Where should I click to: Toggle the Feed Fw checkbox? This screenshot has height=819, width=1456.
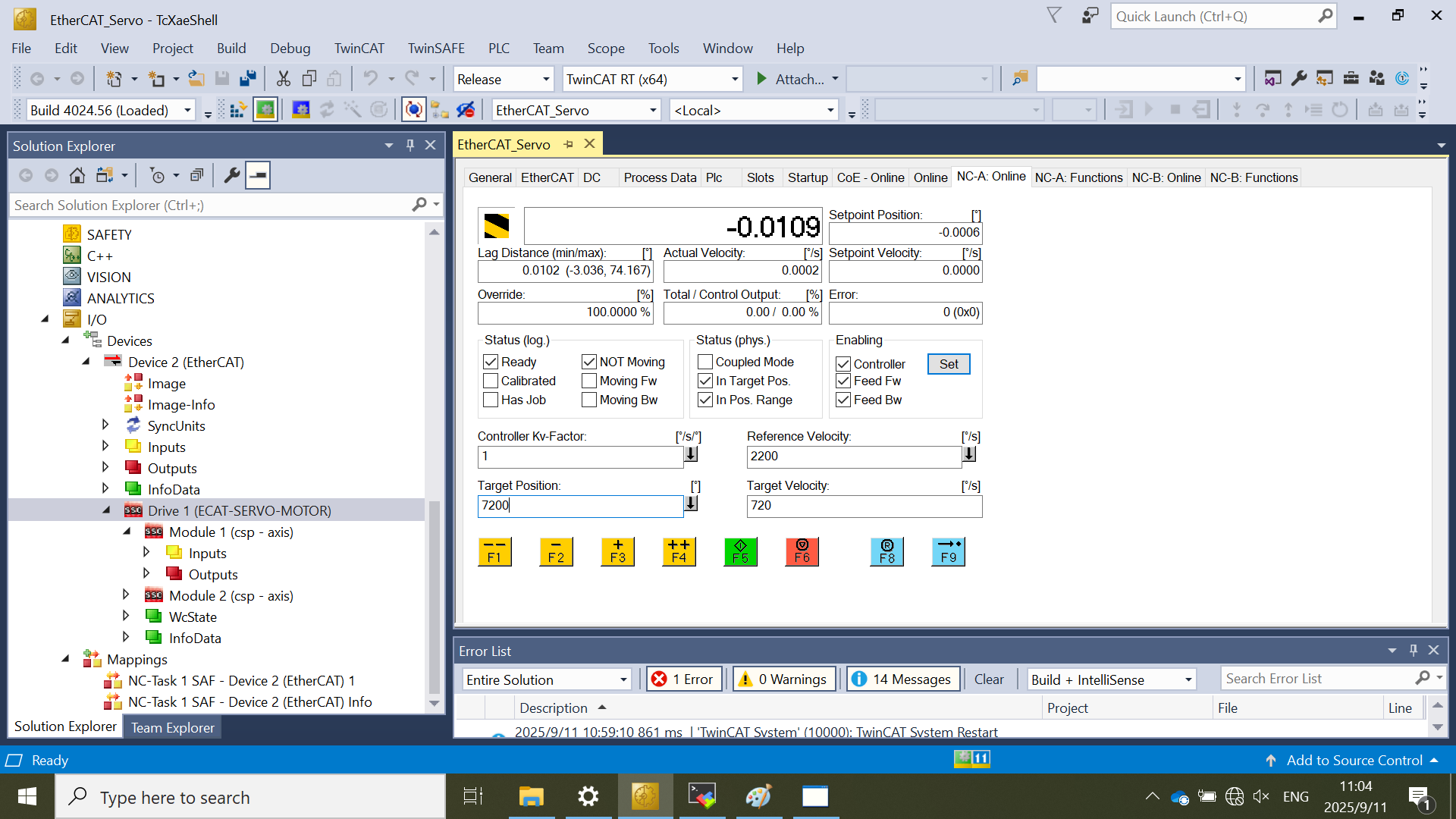[843, 381]
